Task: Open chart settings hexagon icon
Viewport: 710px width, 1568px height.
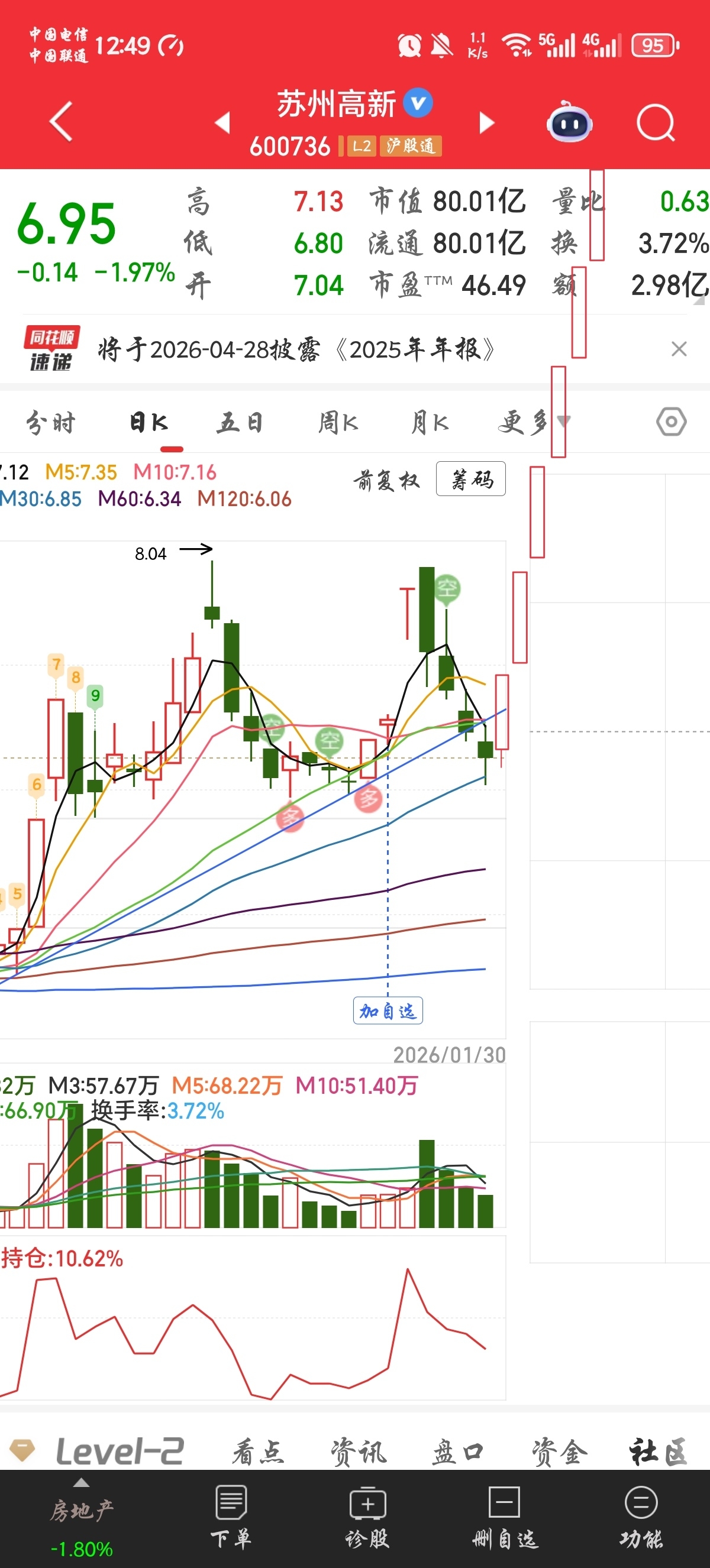Action: tap(672, 422)
